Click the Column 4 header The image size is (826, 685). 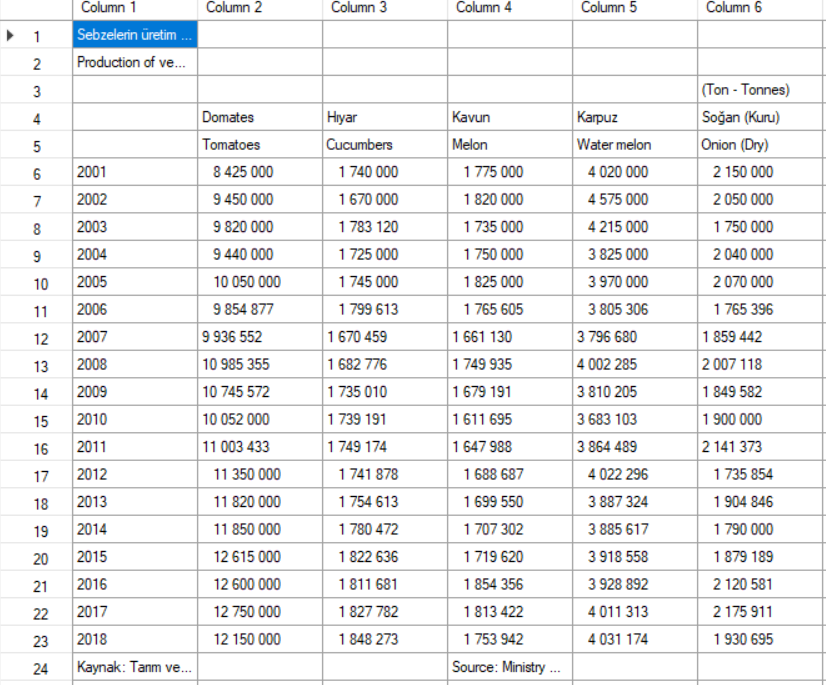coord(509,9)
